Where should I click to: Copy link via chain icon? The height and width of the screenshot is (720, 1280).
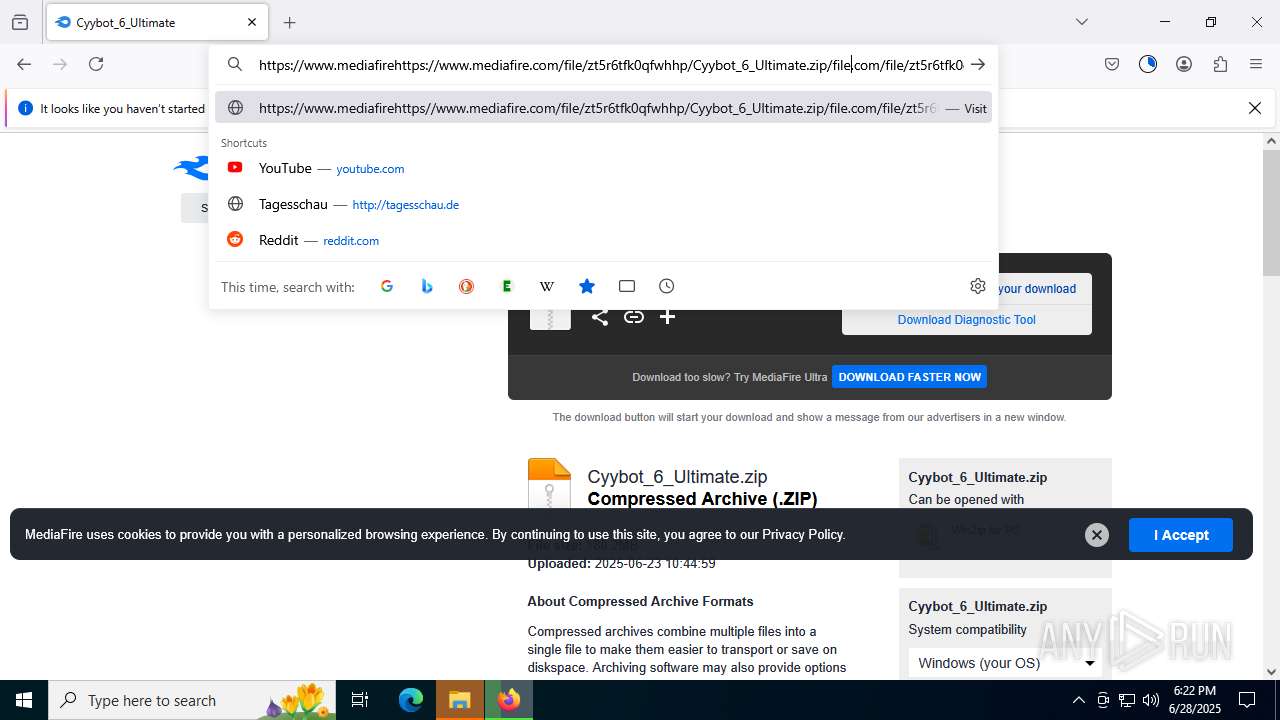[x=634, y=317]
